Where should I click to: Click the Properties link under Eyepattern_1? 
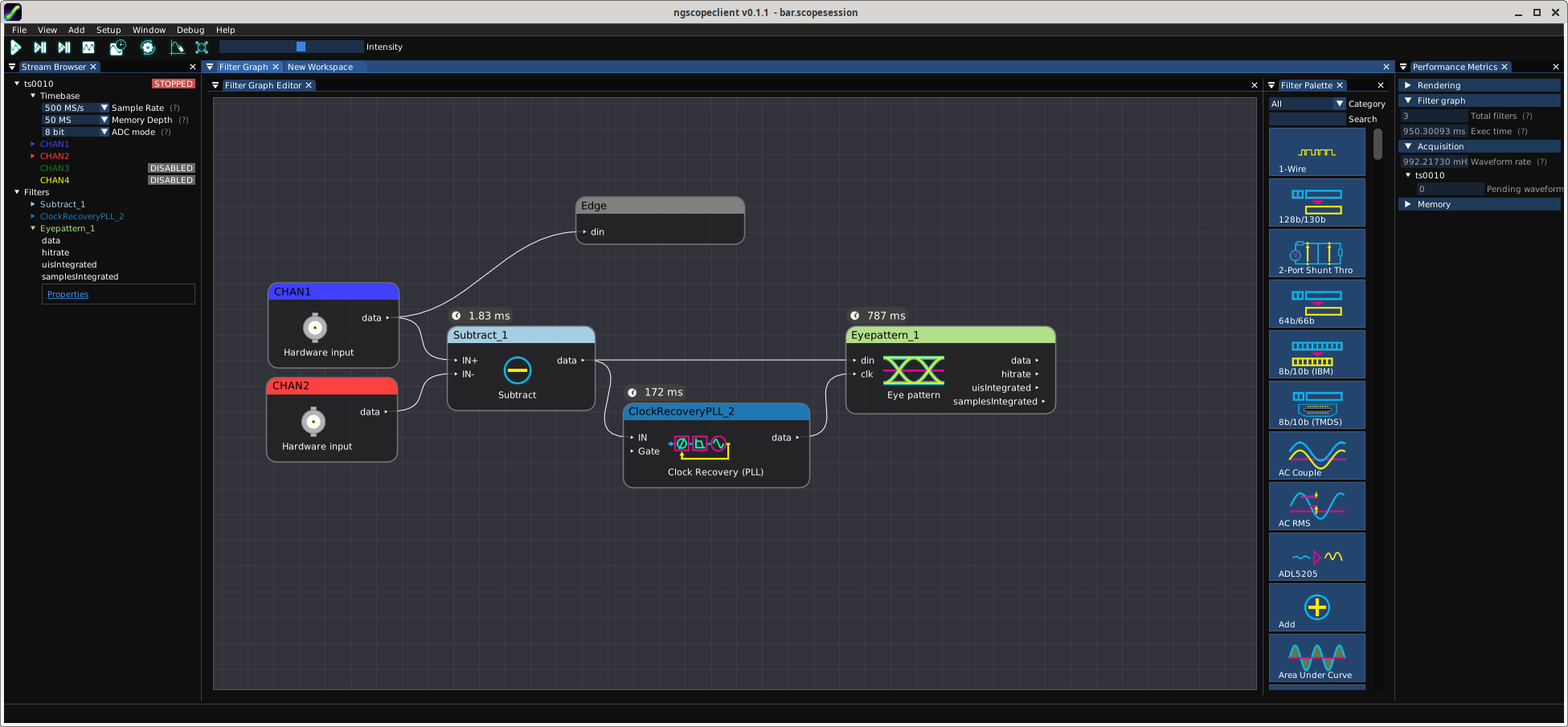68,294
